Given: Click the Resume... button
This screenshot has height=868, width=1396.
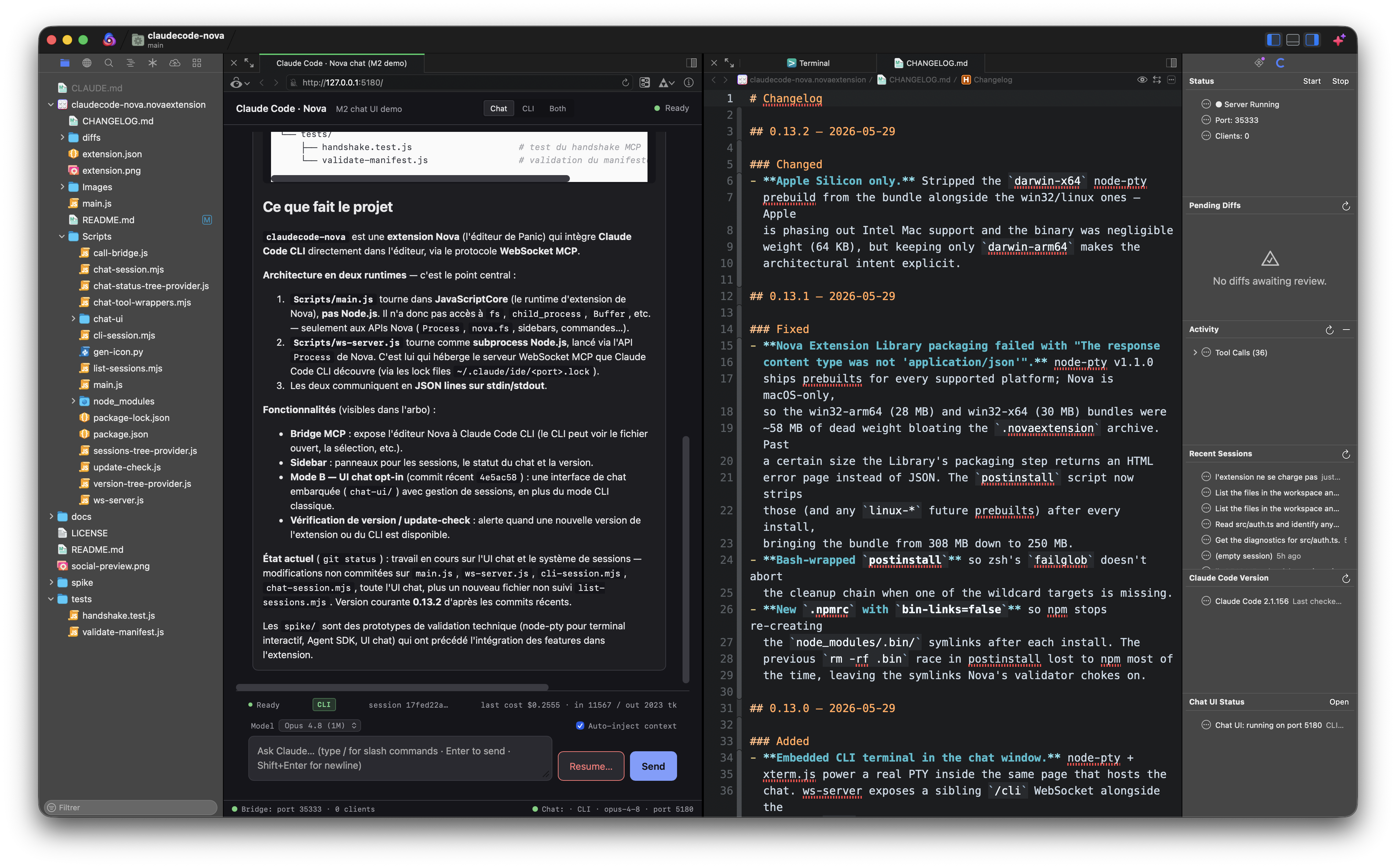Looking at the screenshot, I should point(591,766).
